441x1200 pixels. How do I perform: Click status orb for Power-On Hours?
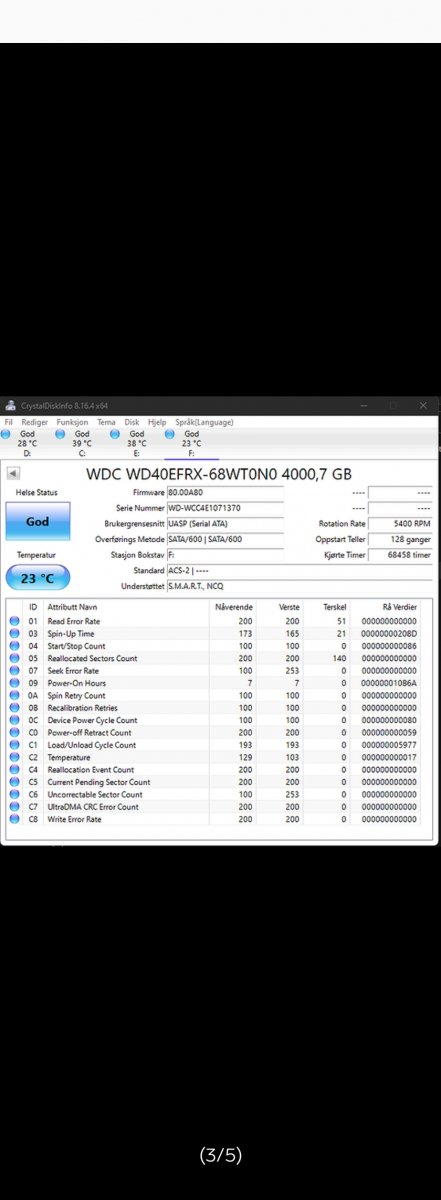tap(15, 683)
